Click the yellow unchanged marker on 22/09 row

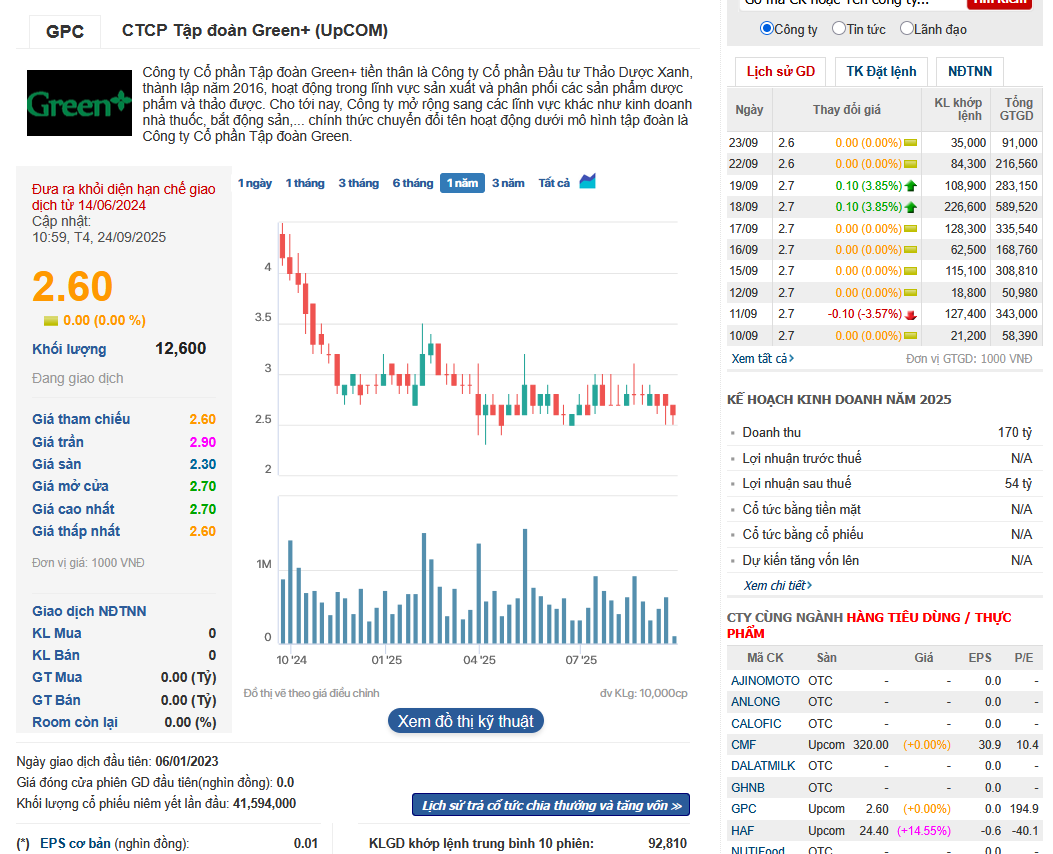click(x=911, y=164)
